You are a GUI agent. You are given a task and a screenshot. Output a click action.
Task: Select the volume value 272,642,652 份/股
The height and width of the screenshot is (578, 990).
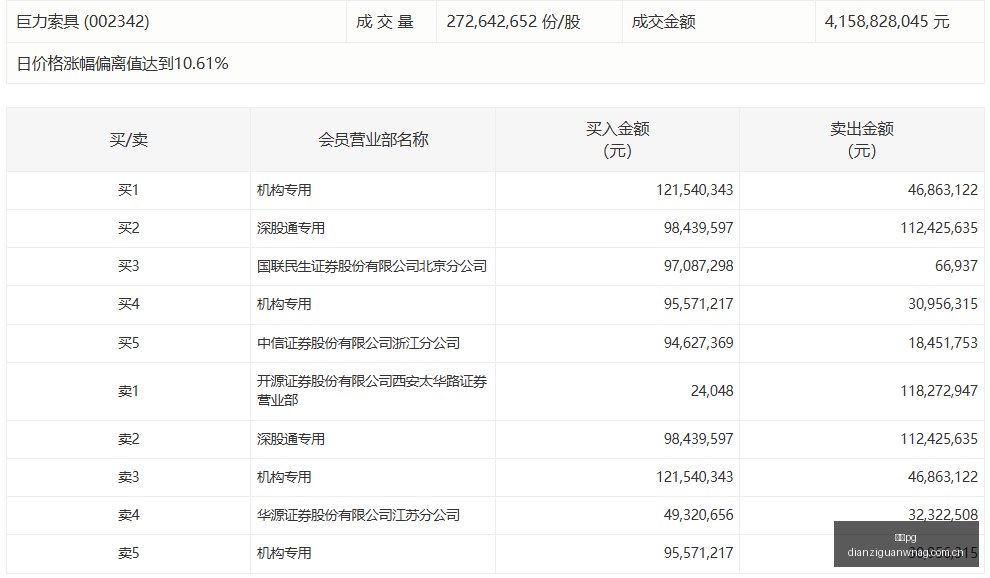click(513, 21)
